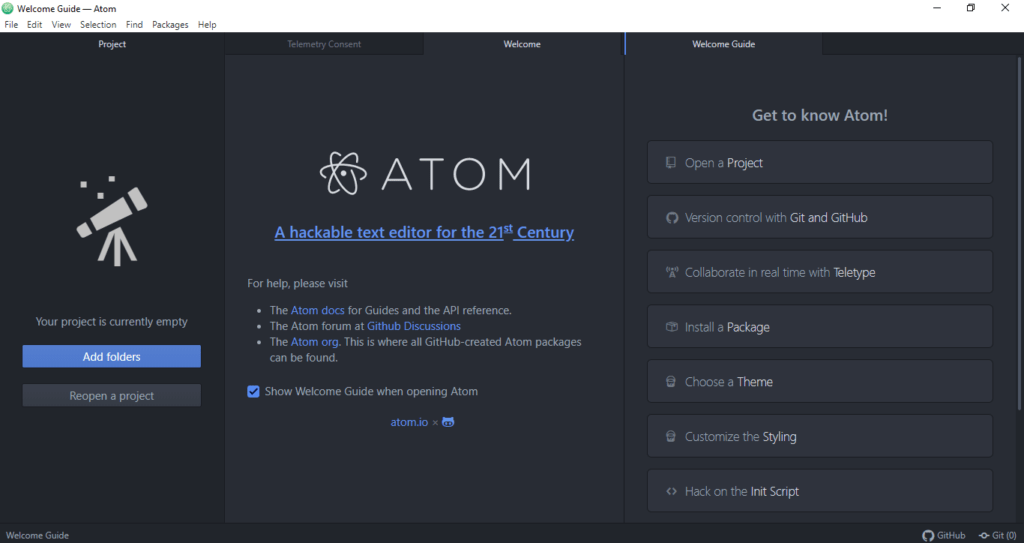
Task: Click the Reopen a project button
Action: pos(112,395)
